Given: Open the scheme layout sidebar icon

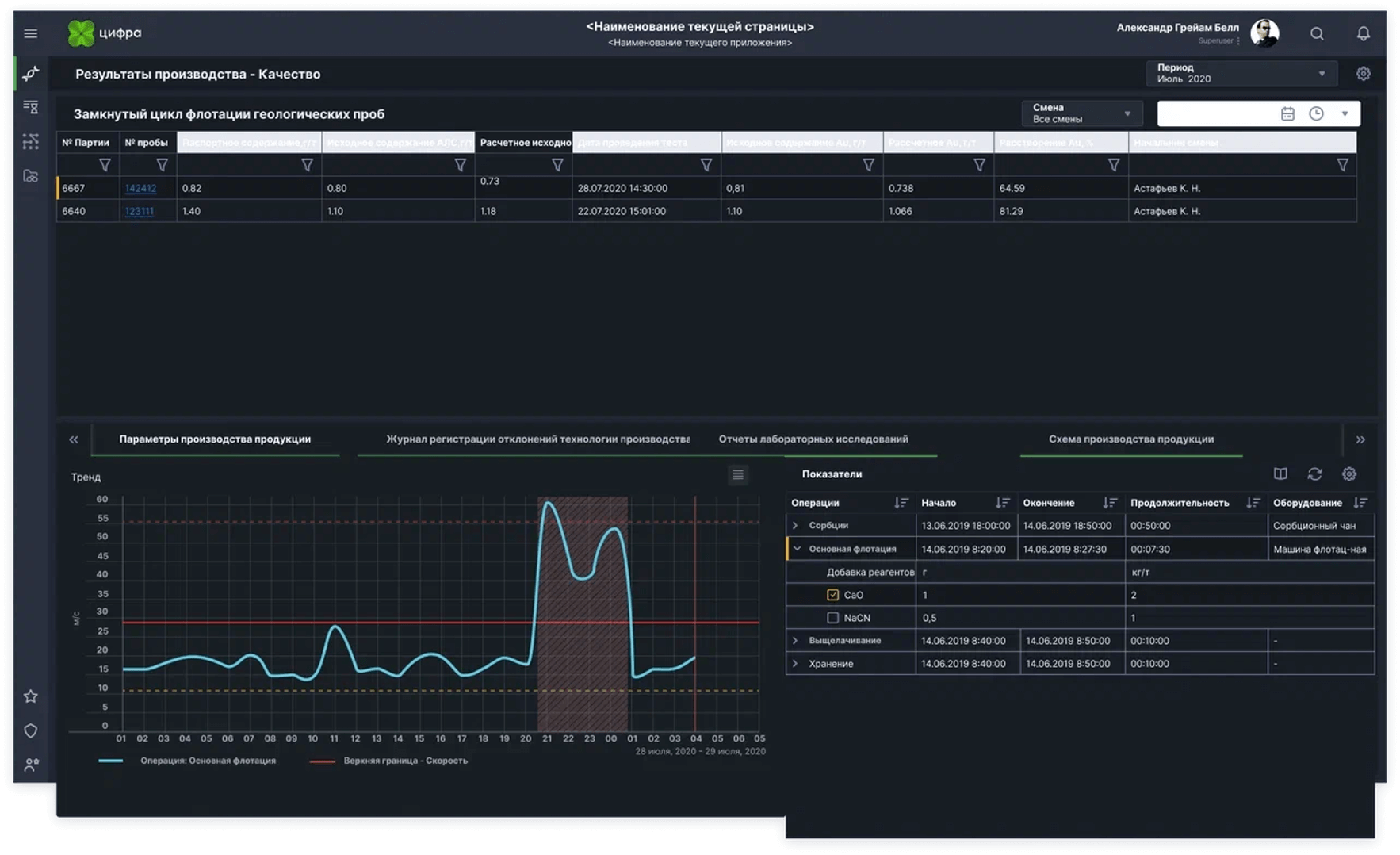Looking at the screenshot, I should [31, 141].
